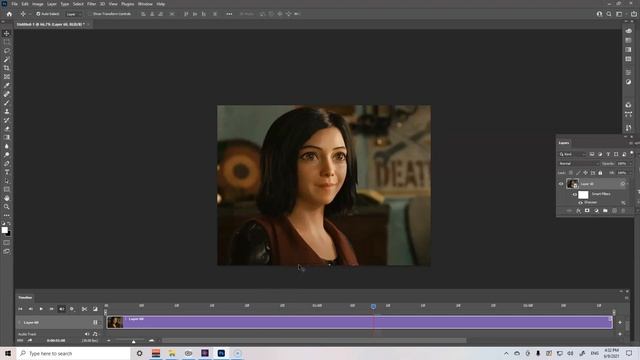The height and width of the screenshot is (360, 640).
Task: Open the Auto-Select Layer dropdown
Action: [74, 14]
